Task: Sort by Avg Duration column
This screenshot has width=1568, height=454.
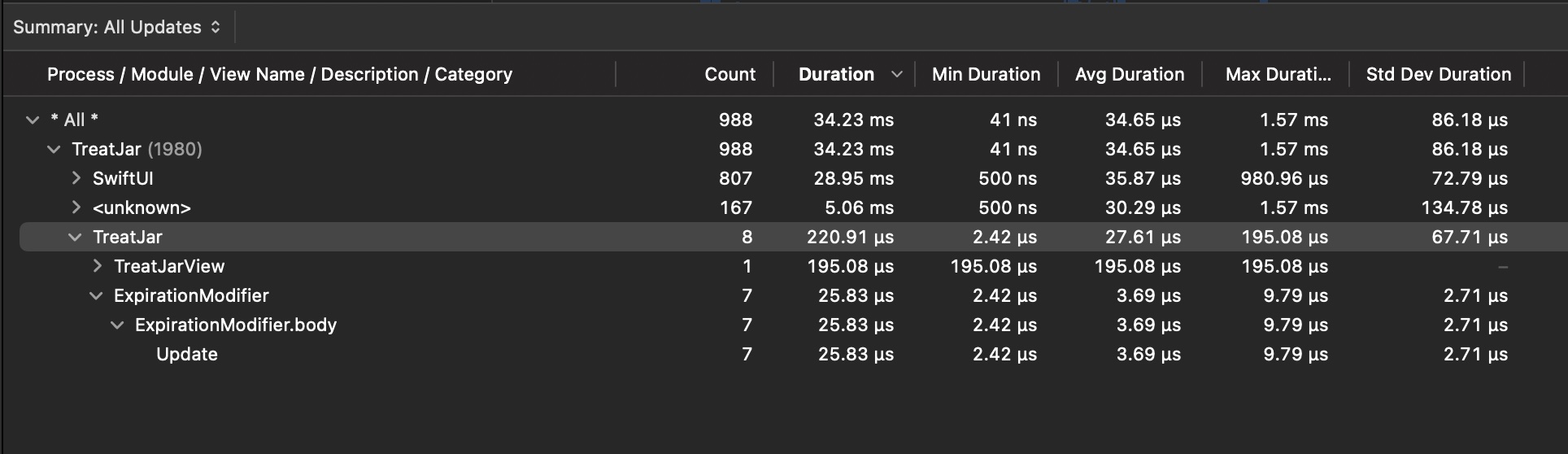Action: click(x=1129, y=74)
